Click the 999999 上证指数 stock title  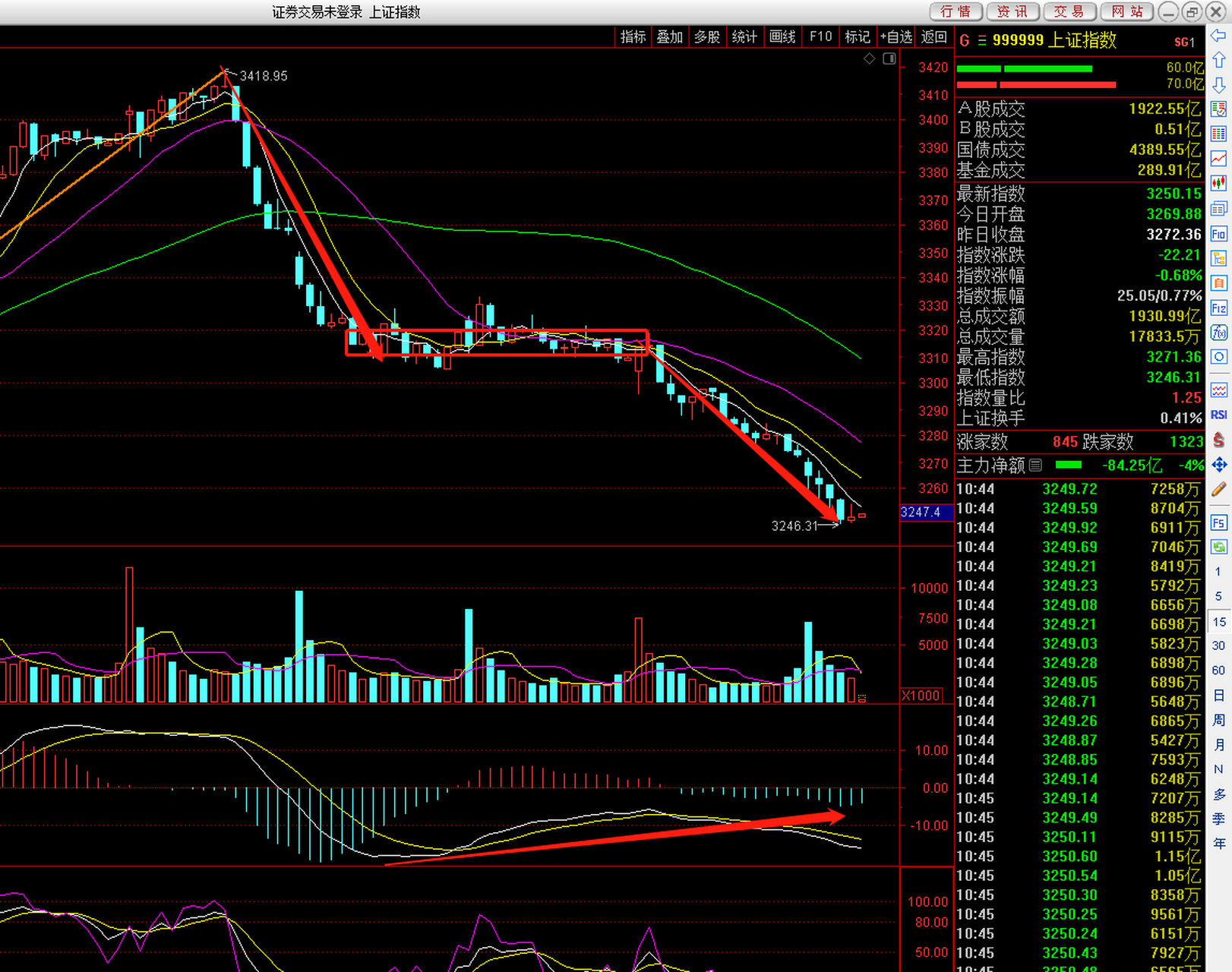(x=1054, y=40)
